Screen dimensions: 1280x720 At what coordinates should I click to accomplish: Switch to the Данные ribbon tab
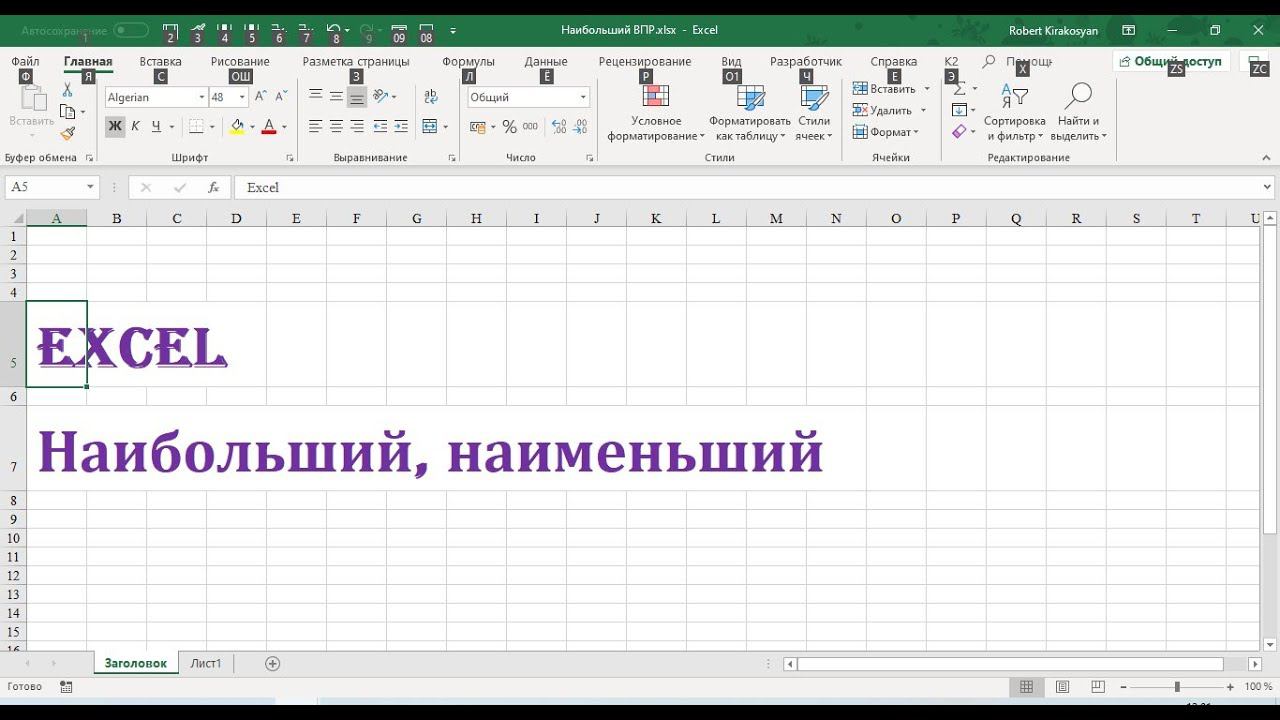tap(546, 61)
